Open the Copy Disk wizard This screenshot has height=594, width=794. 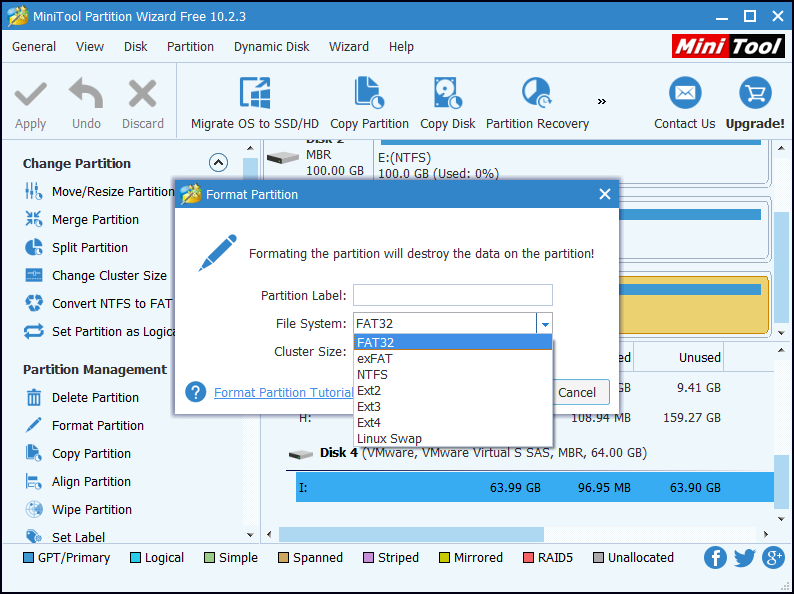click(448, 104)
